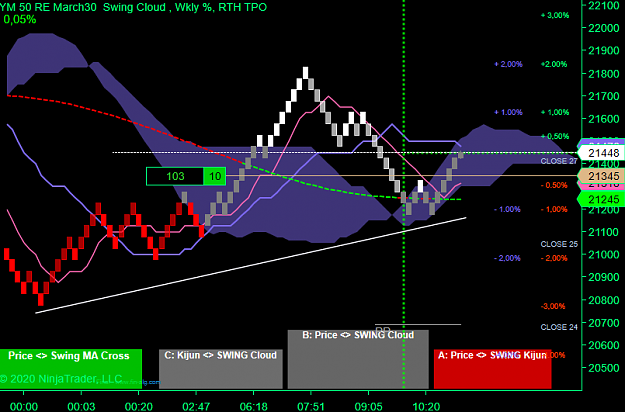
Task: Click the orange - 1,00% level label
Action: 554,209
